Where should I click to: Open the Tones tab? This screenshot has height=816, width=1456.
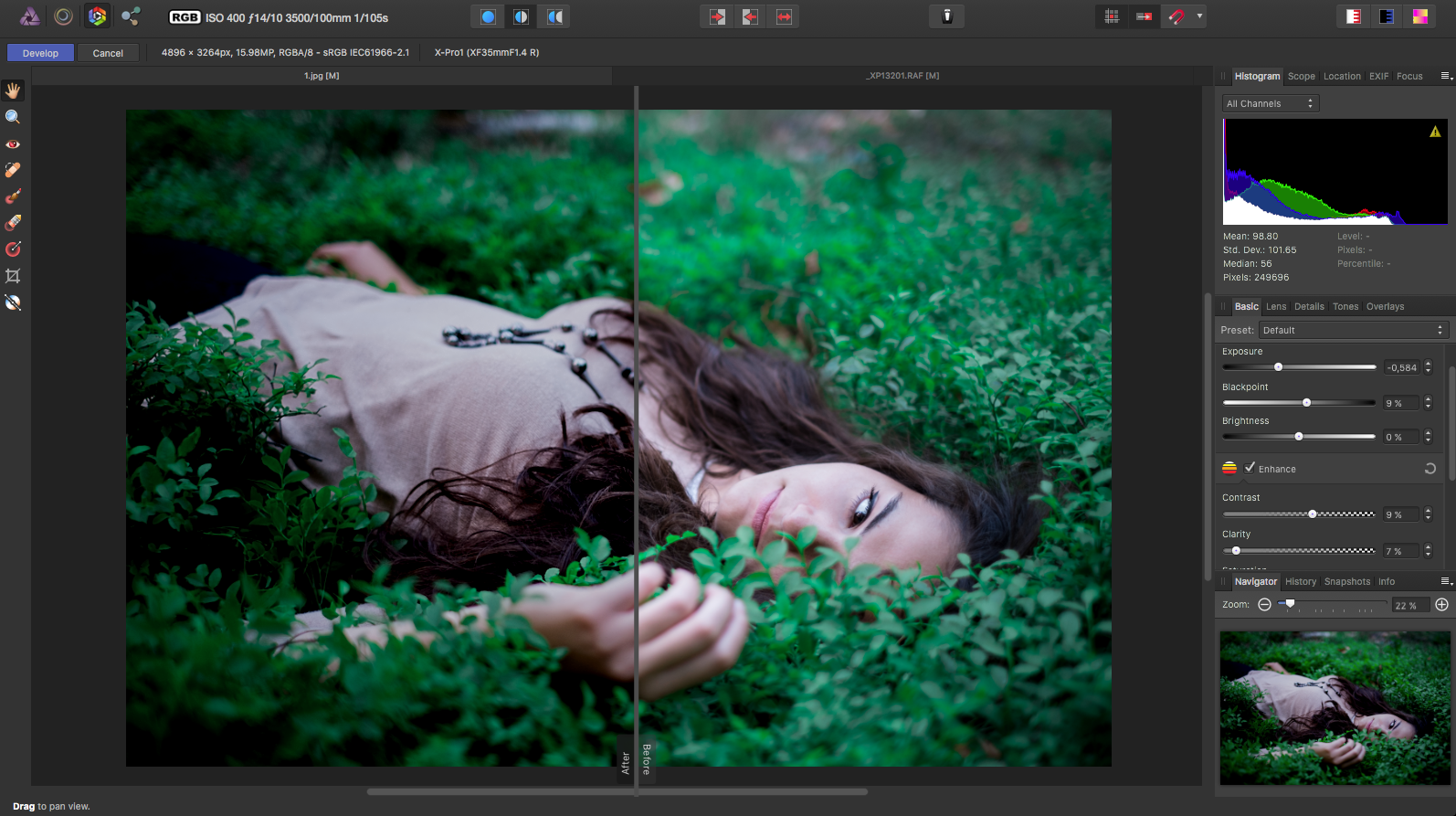coord(1345,307)
